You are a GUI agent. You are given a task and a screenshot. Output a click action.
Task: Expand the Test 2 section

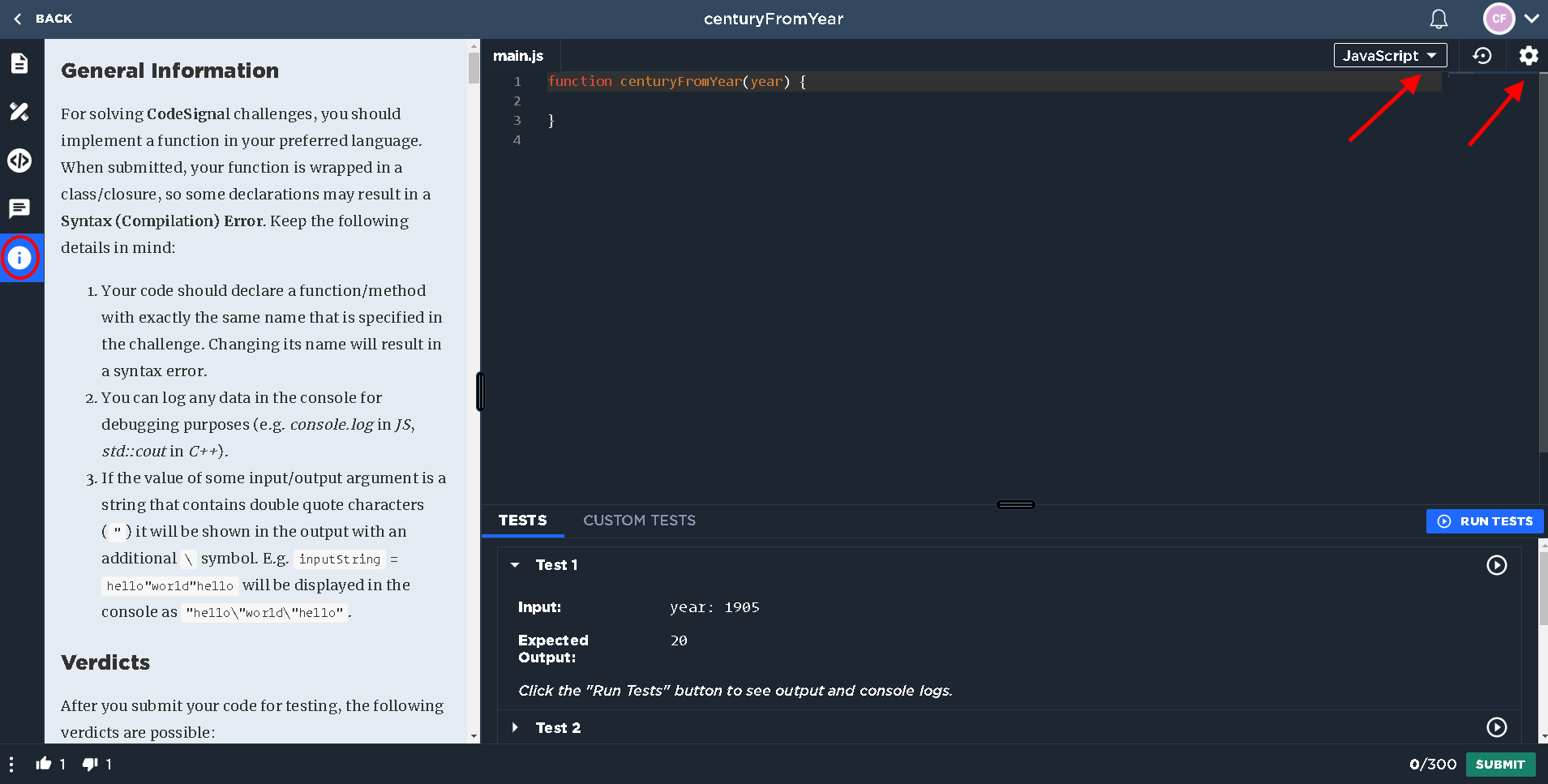tap(515, 728)
